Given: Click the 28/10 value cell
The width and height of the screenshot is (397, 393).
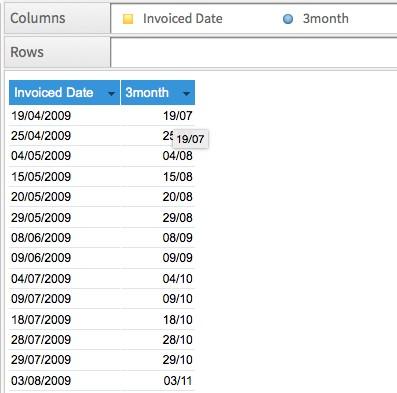Looking at the screenshot, I should coord(158,340).
